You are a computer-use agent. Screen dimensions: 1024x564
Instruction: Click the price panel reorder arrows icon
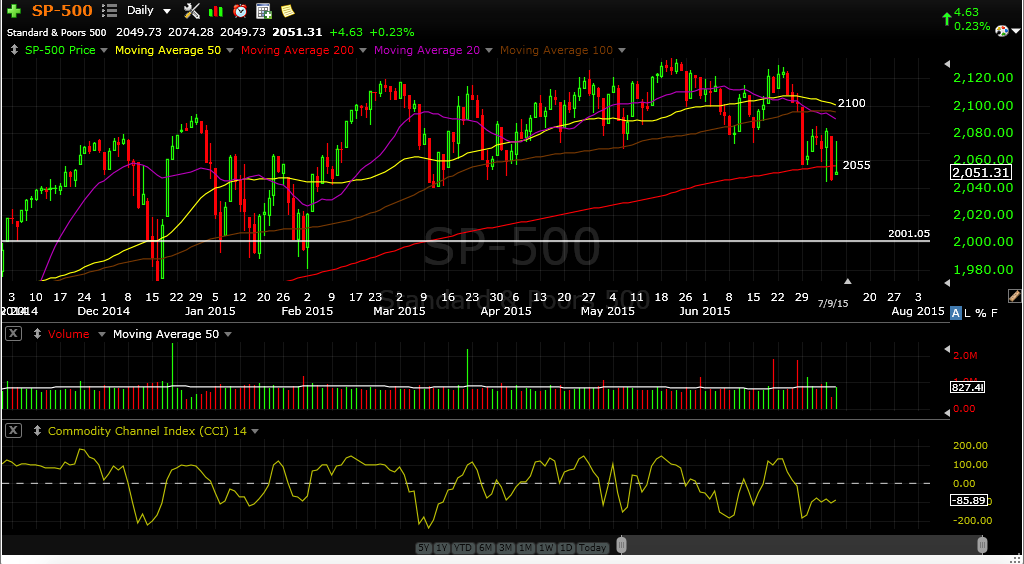pos(14,50)
